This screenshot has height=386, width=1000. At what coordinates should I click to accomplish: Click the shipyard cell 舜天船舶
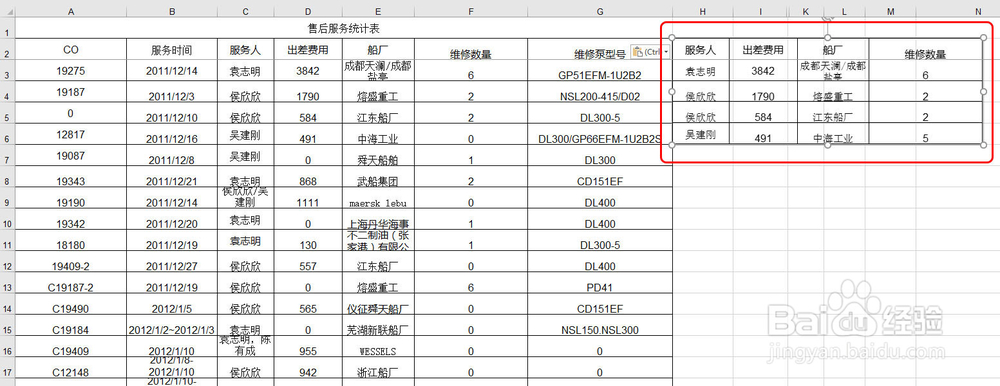click(378, 156)
